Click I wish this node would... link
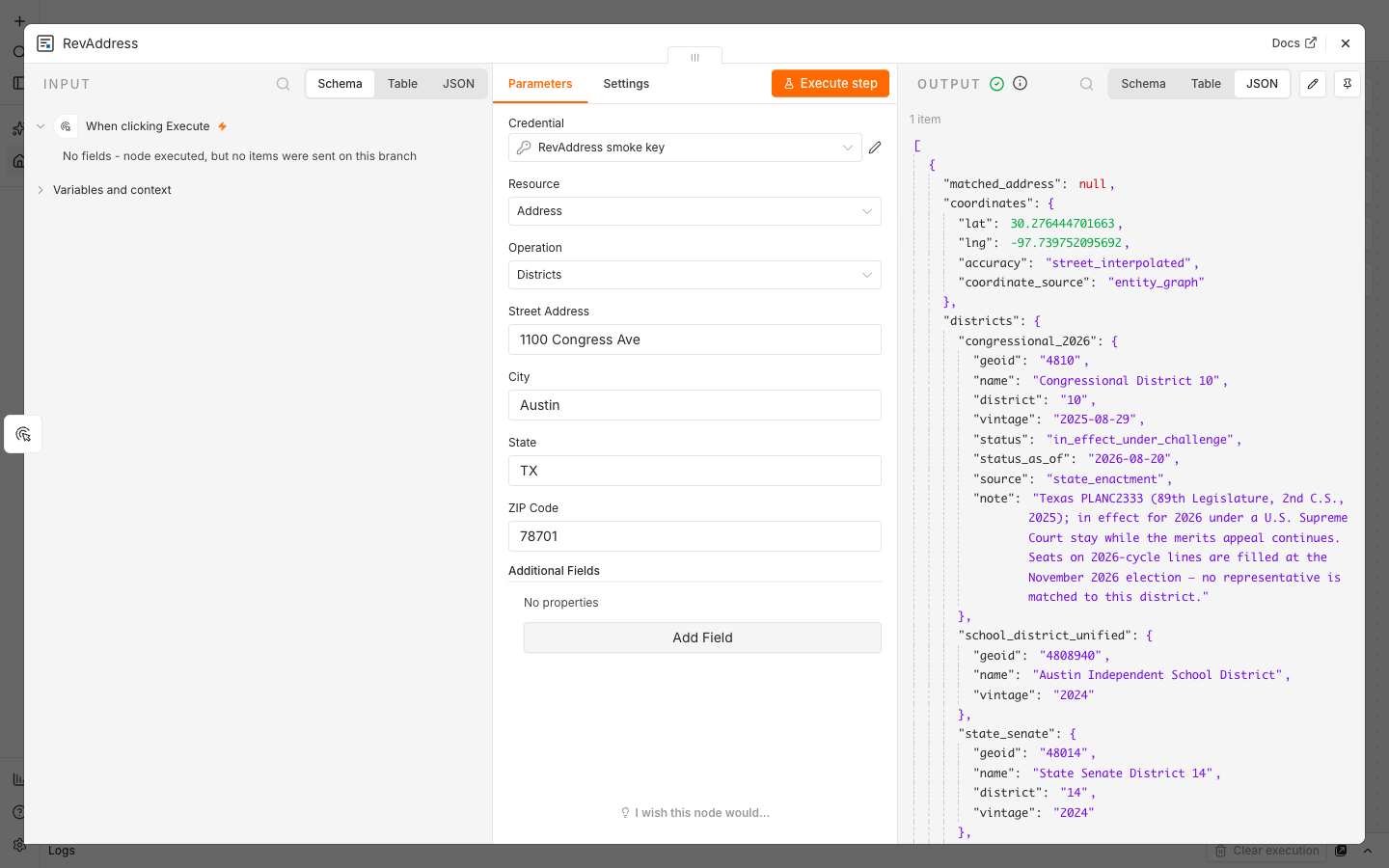Image resolution: width=1389 pixels, height=868 pixels. click(x=695, y=813)
